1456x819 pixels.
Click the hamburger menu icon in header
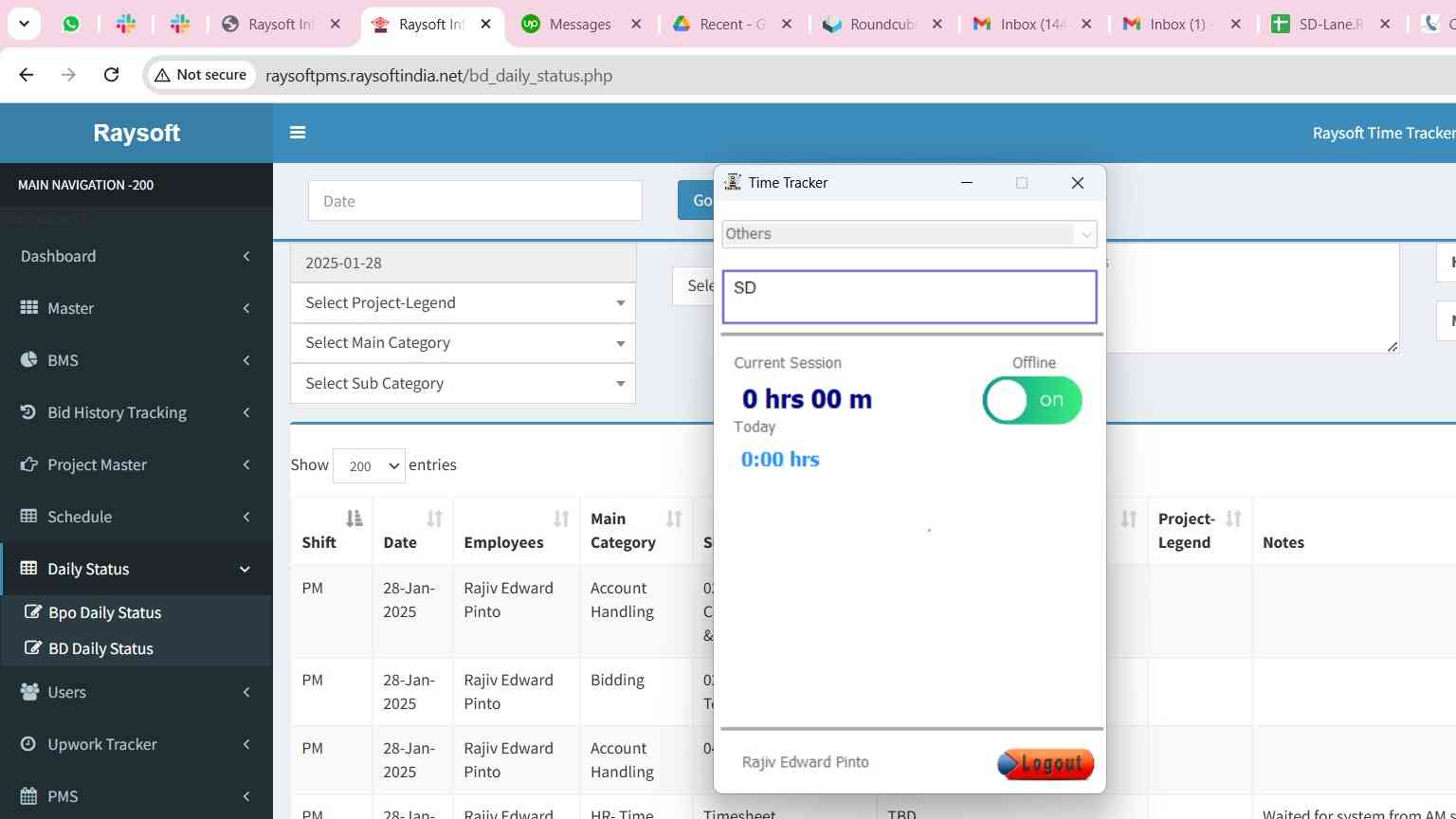pos(298,133)
